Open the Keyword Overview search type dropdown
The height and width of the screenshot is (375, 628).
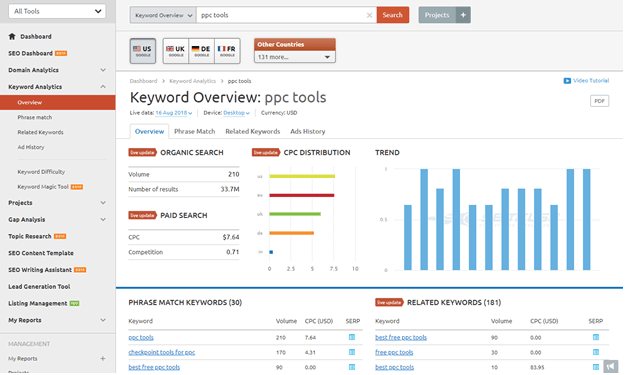click(163, 15)
